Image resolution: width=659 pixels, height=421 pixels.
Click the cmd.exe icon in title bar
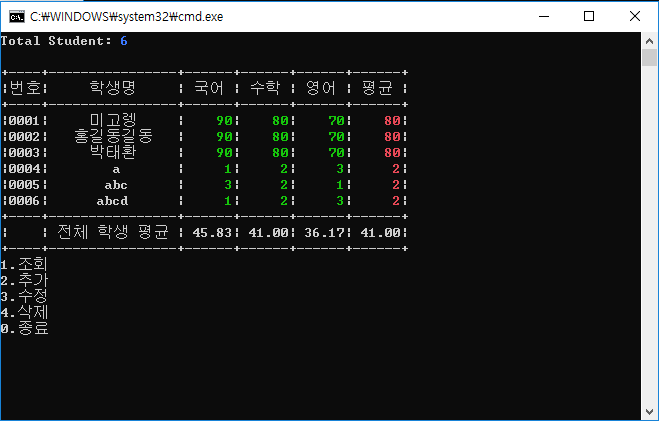pos(17,17)
